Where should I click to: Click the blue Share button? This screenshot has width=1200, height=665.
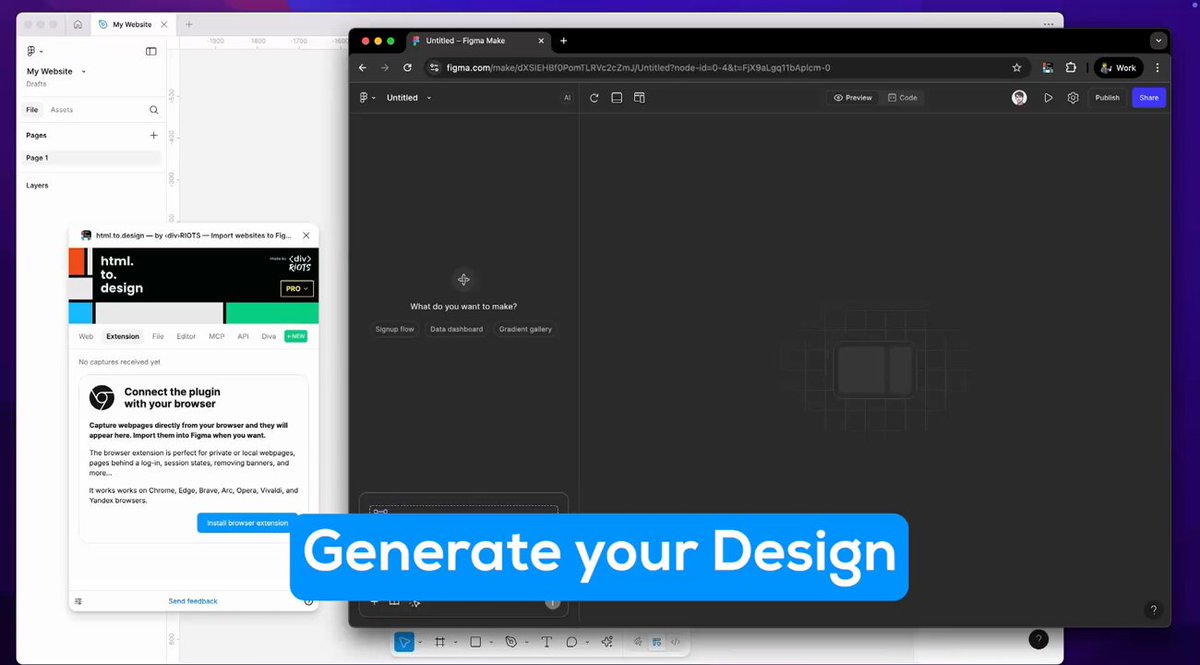pos(1149,98)
